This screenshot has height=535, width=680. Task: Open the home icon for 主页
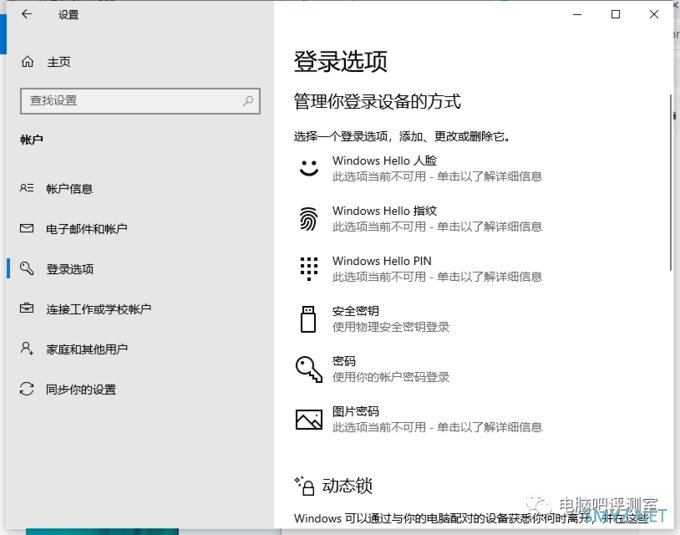[27, 62]
